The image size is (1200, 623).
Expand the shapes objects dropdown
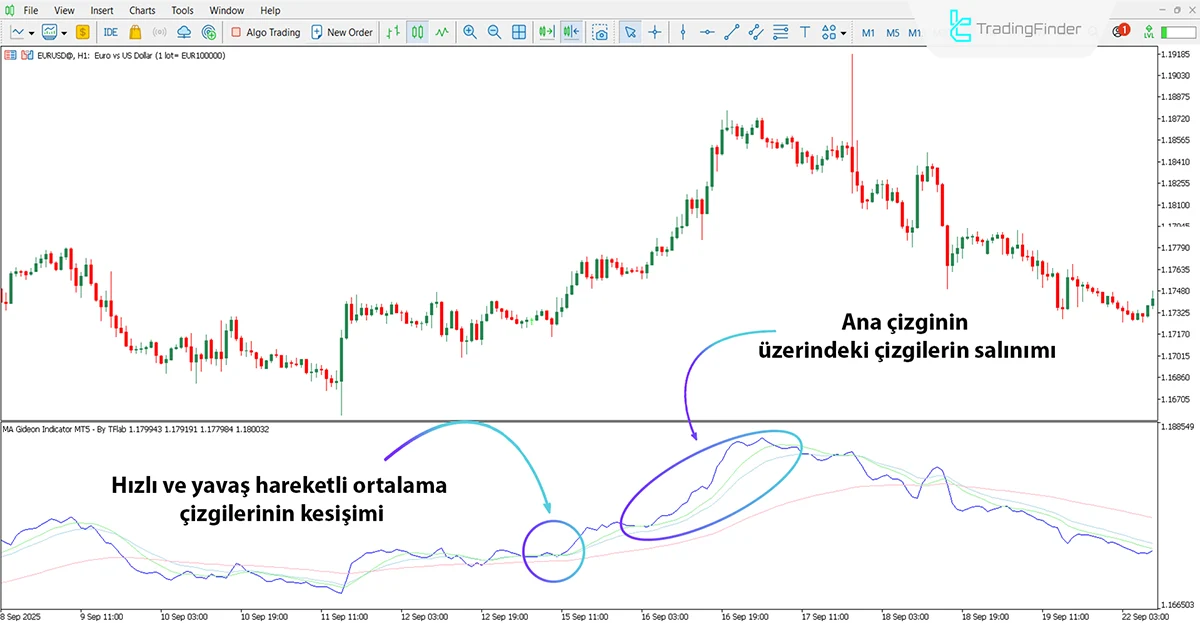pos(843,32)
